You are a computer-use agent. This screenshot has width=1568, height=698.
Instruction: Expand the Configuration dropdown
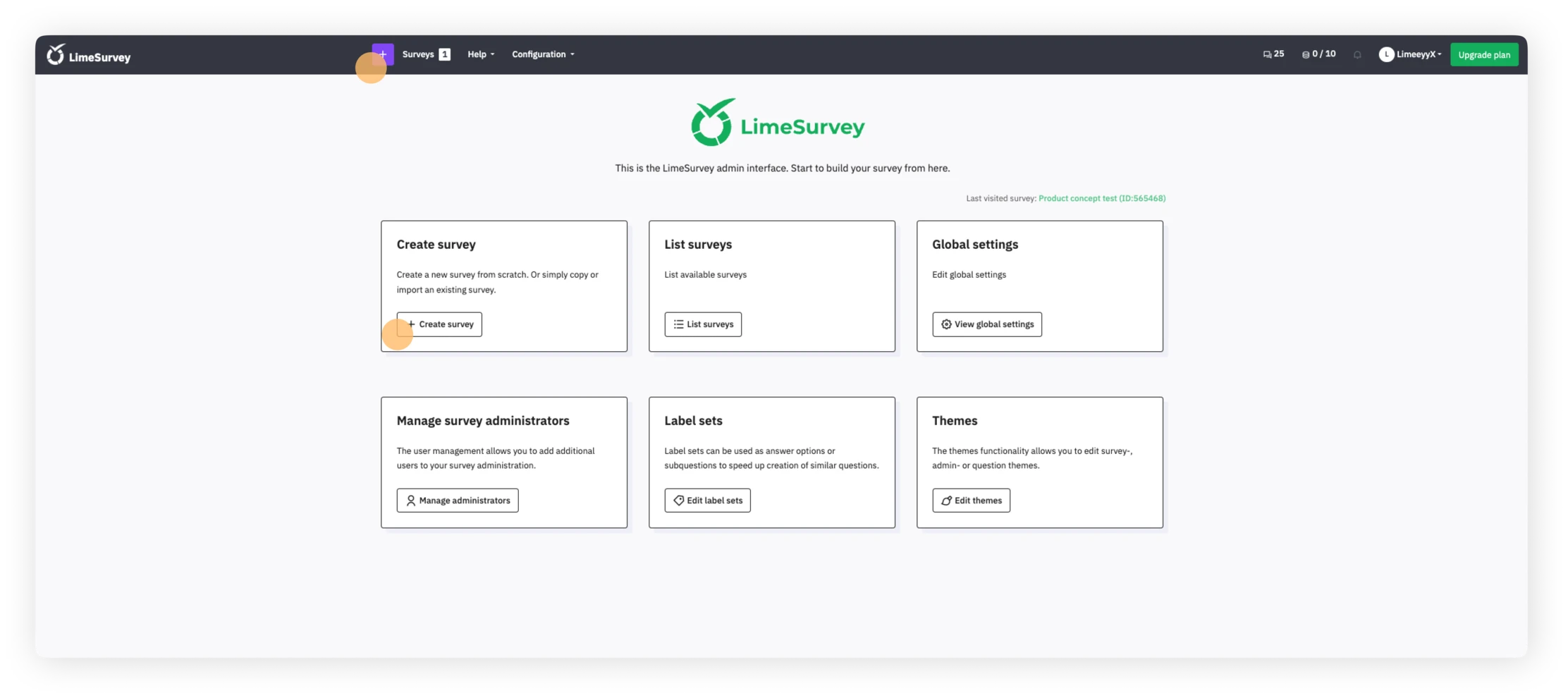click(x=541, y=54)
